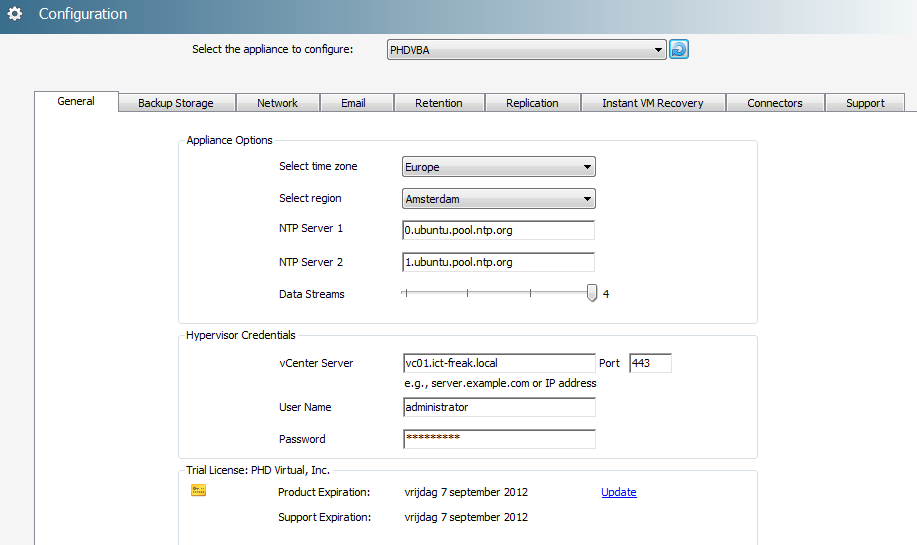The image size is (917, 545).
Task: Click the Port number field
Action: pyautogui.click(x=650, y=363)
